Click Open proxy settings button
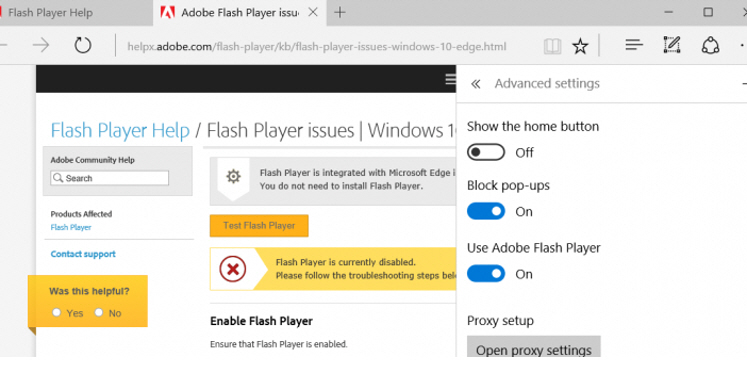This screenshot has width=747, height=369. click(534, 348)
